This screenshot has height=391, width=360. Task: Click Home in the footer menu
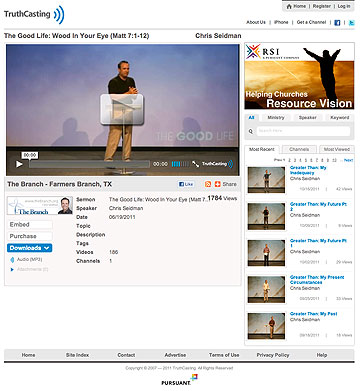28,355
